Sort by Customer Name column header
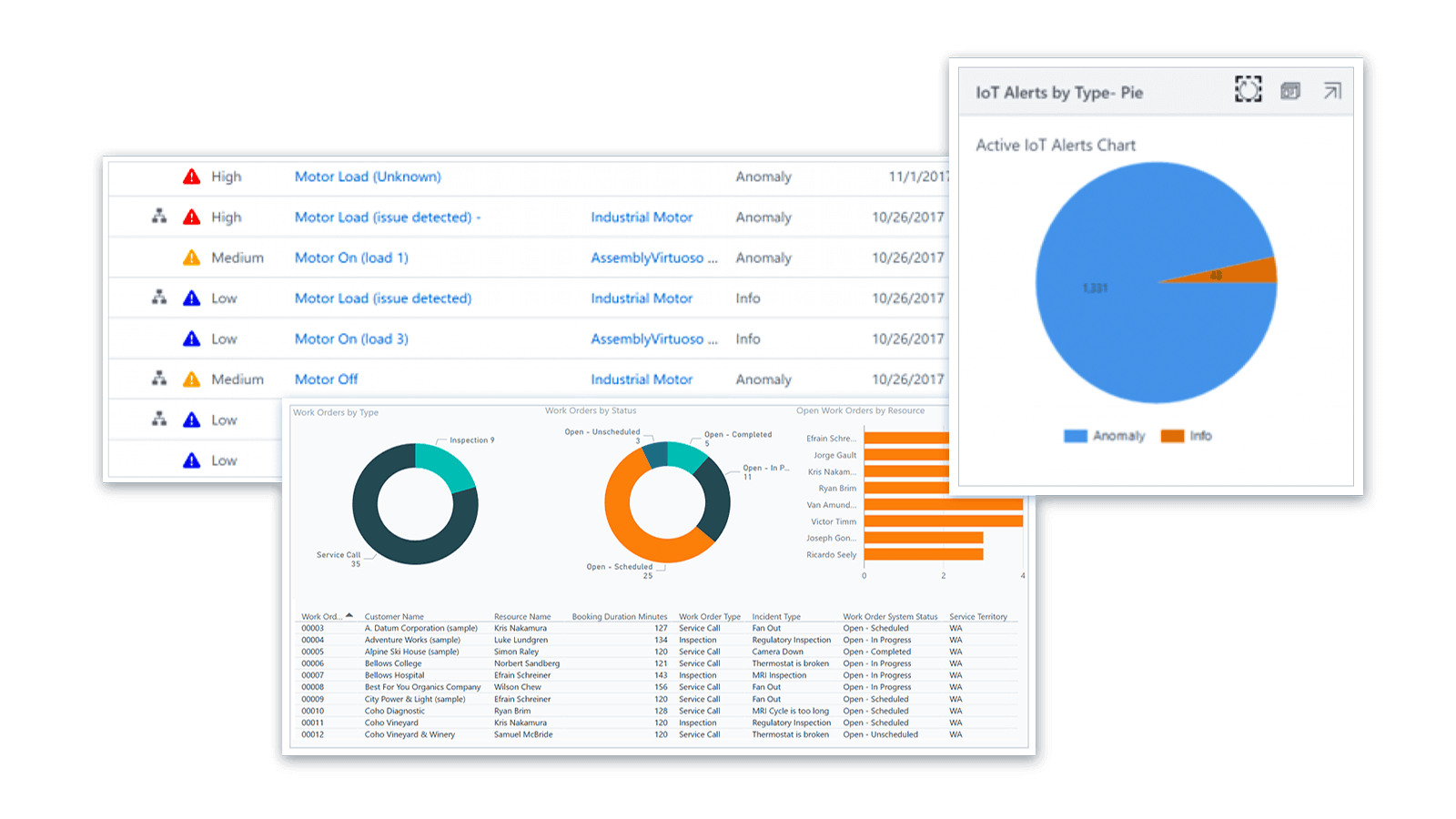 (394, 616)
